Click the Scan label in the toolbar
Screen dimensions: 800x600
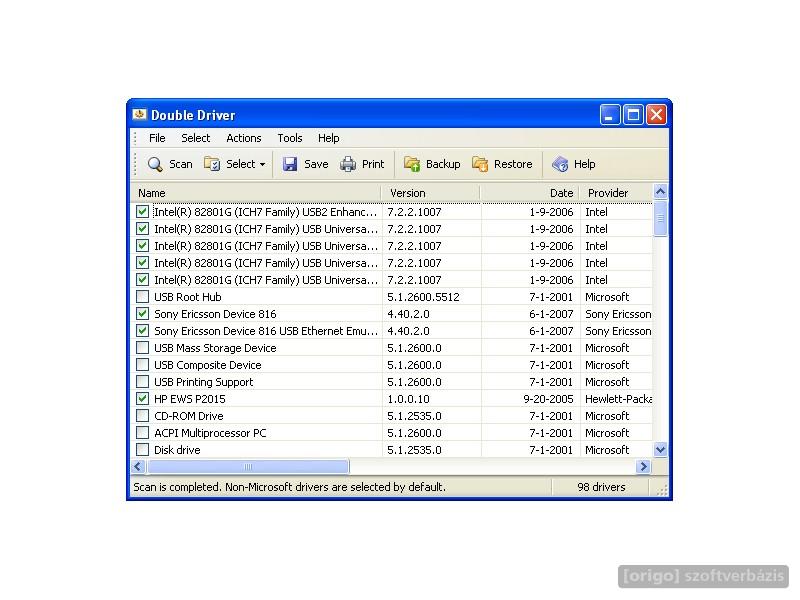pos(181,164)
